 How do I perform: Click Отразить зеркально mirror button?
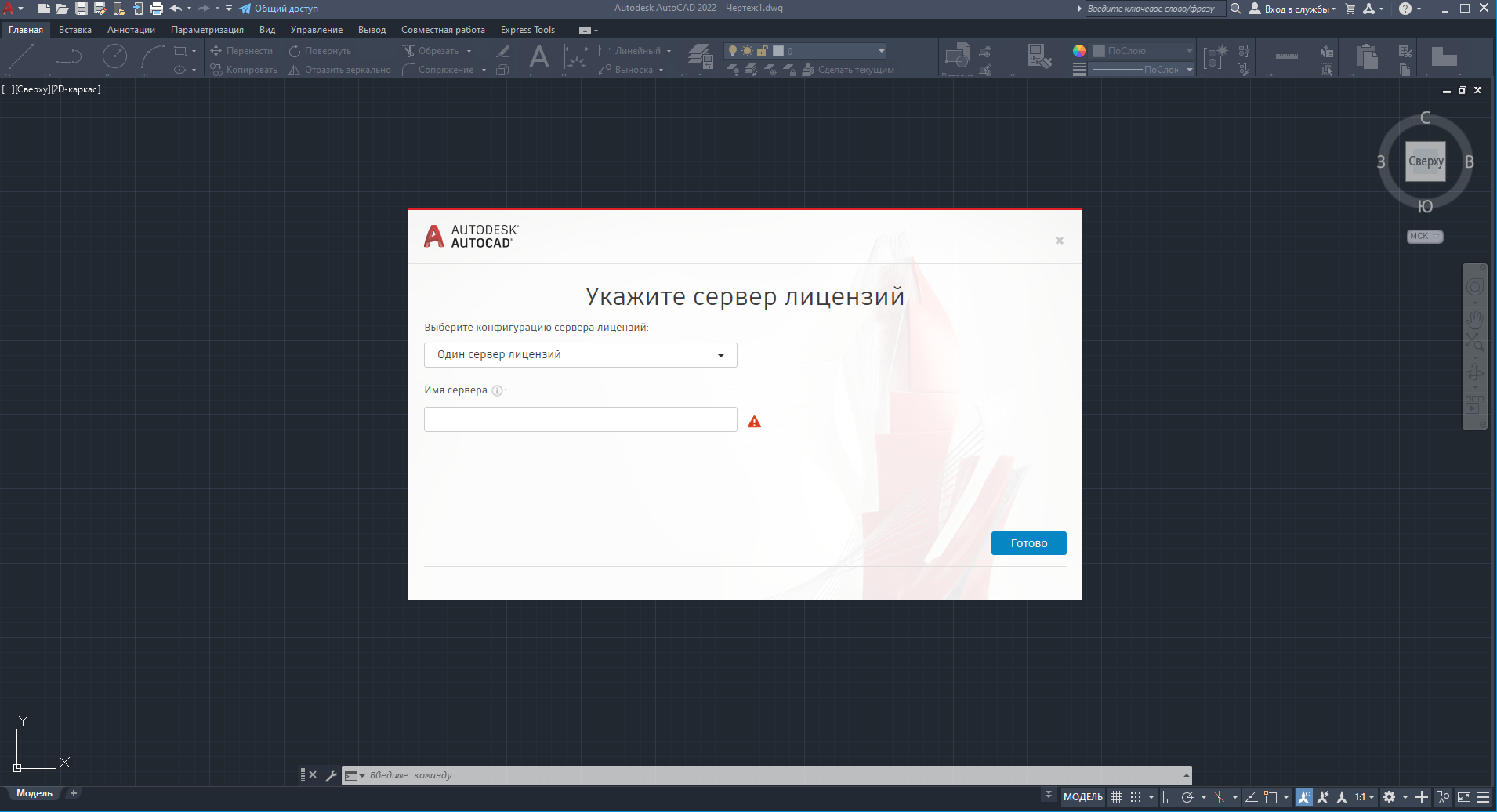click(339, 70)
